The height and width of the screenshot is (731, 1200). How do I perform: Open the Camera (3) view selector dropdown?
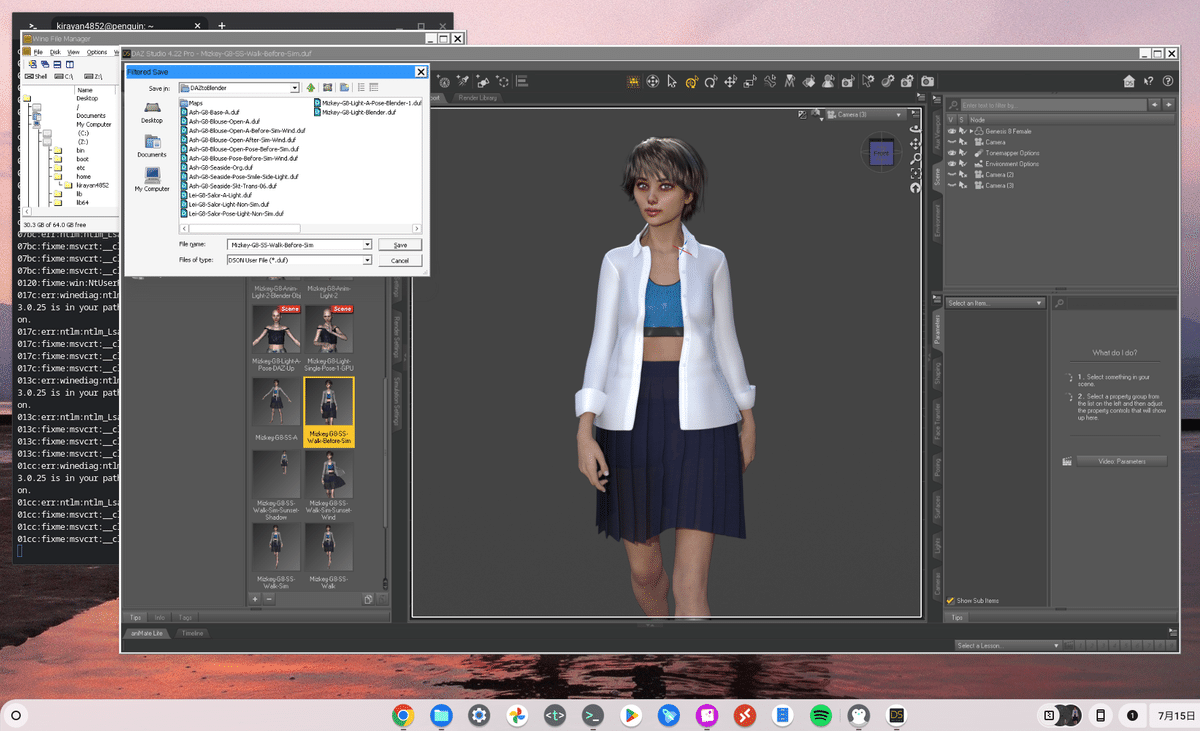[x=866, y=115]
